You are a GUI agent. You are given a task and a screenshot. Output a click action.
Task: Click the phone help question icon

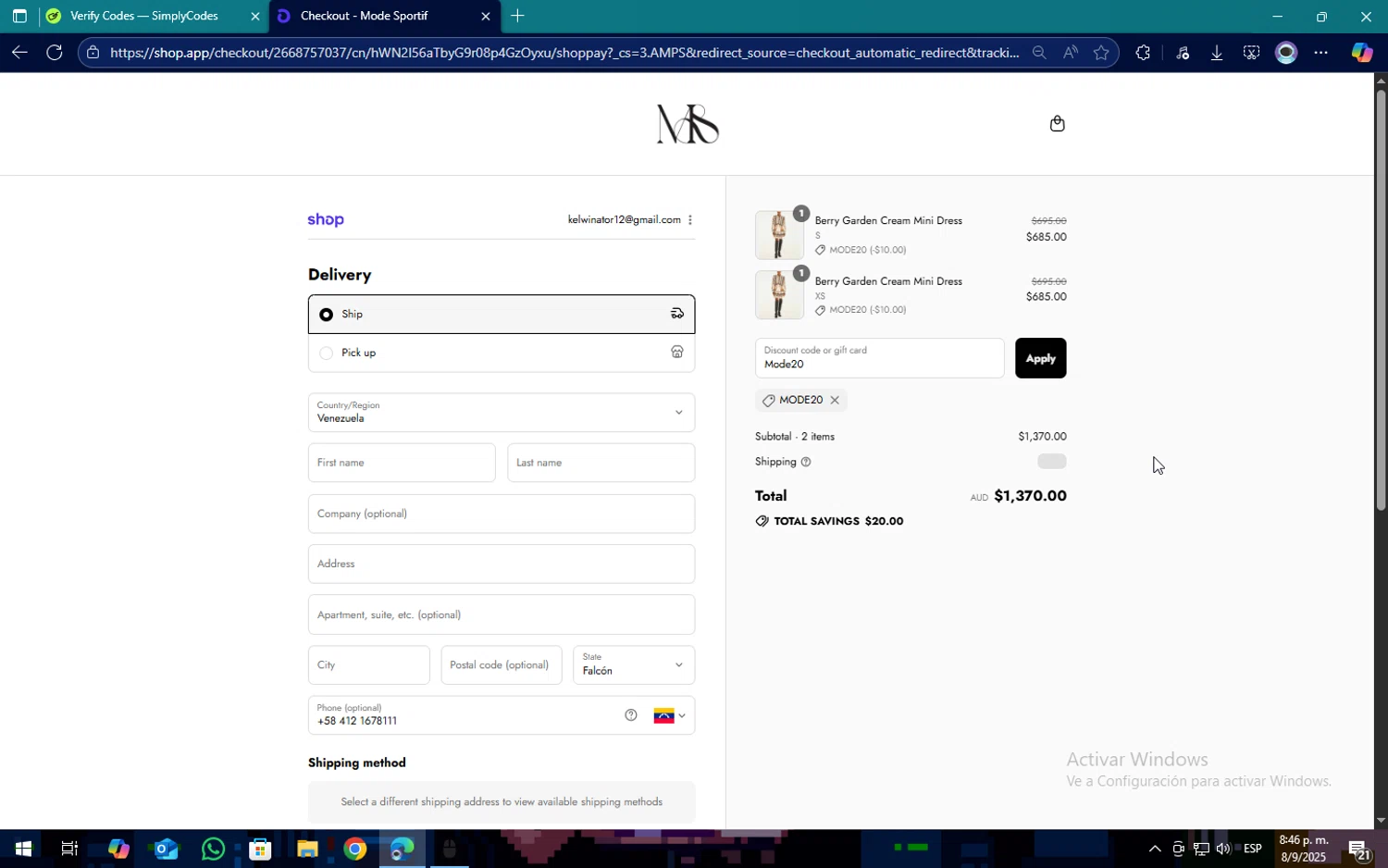(631, 715)
